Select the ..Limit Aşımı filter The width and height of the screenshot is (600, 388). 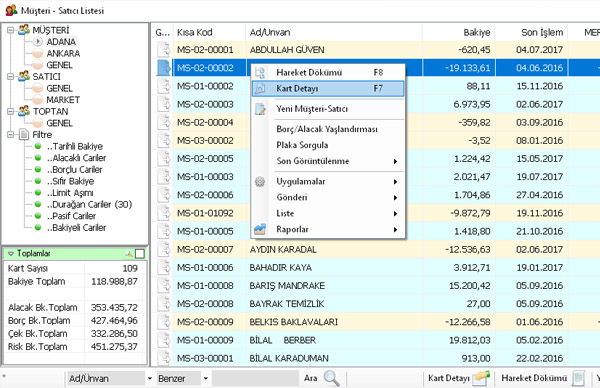(70, 193)
